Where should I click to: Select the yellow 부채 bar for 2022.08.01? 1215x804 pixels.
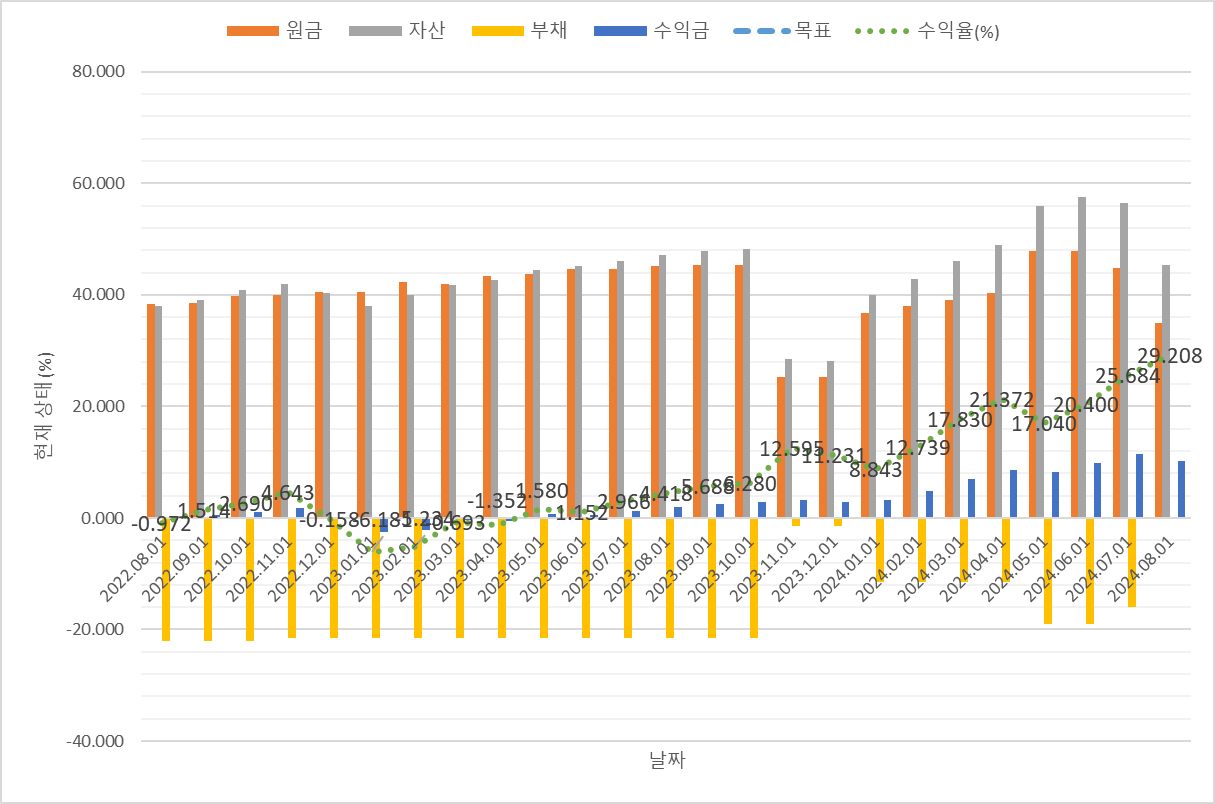tap(166, 579)
